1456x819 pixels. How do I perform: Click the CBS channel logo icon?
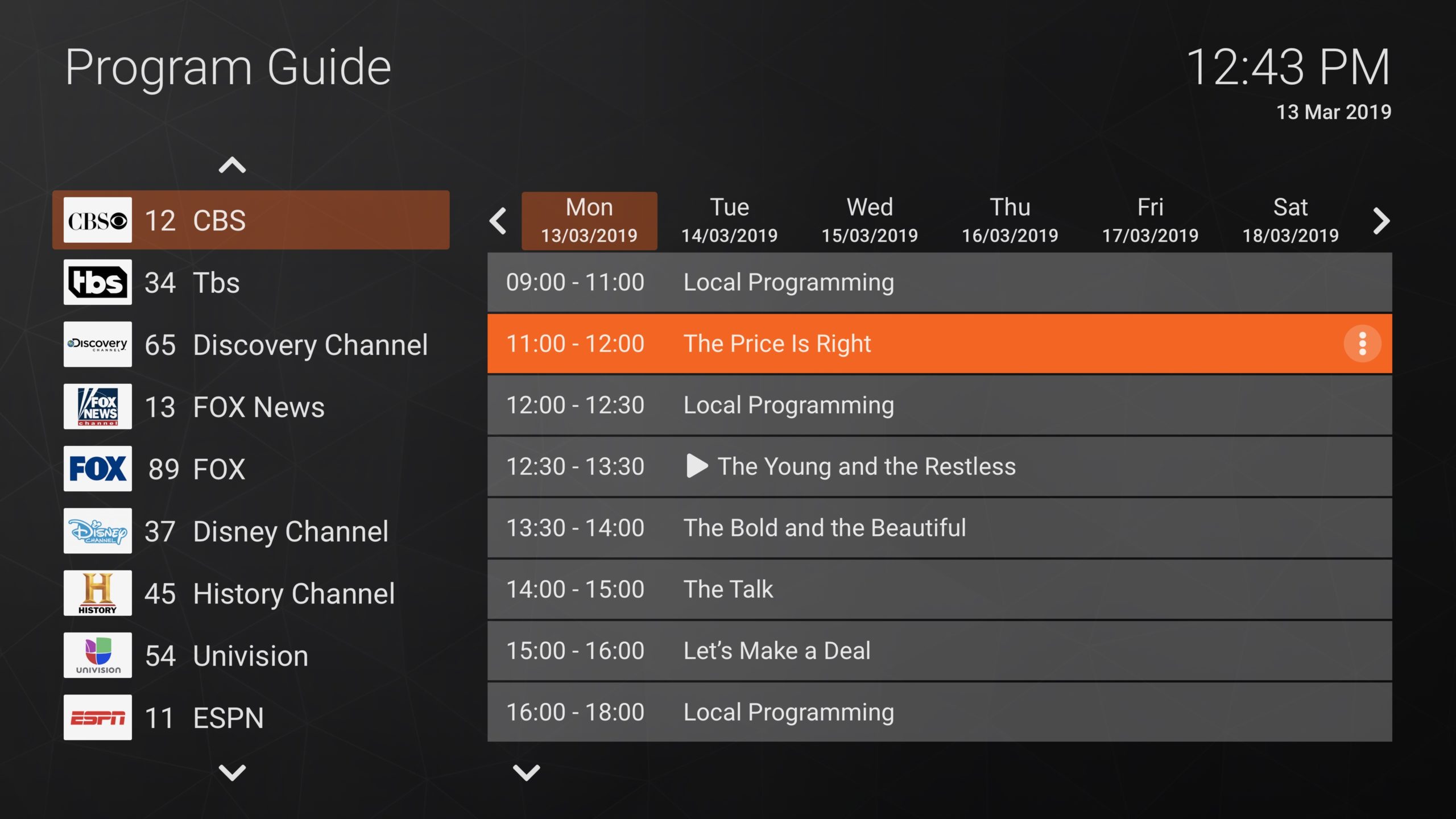point(96,221)
